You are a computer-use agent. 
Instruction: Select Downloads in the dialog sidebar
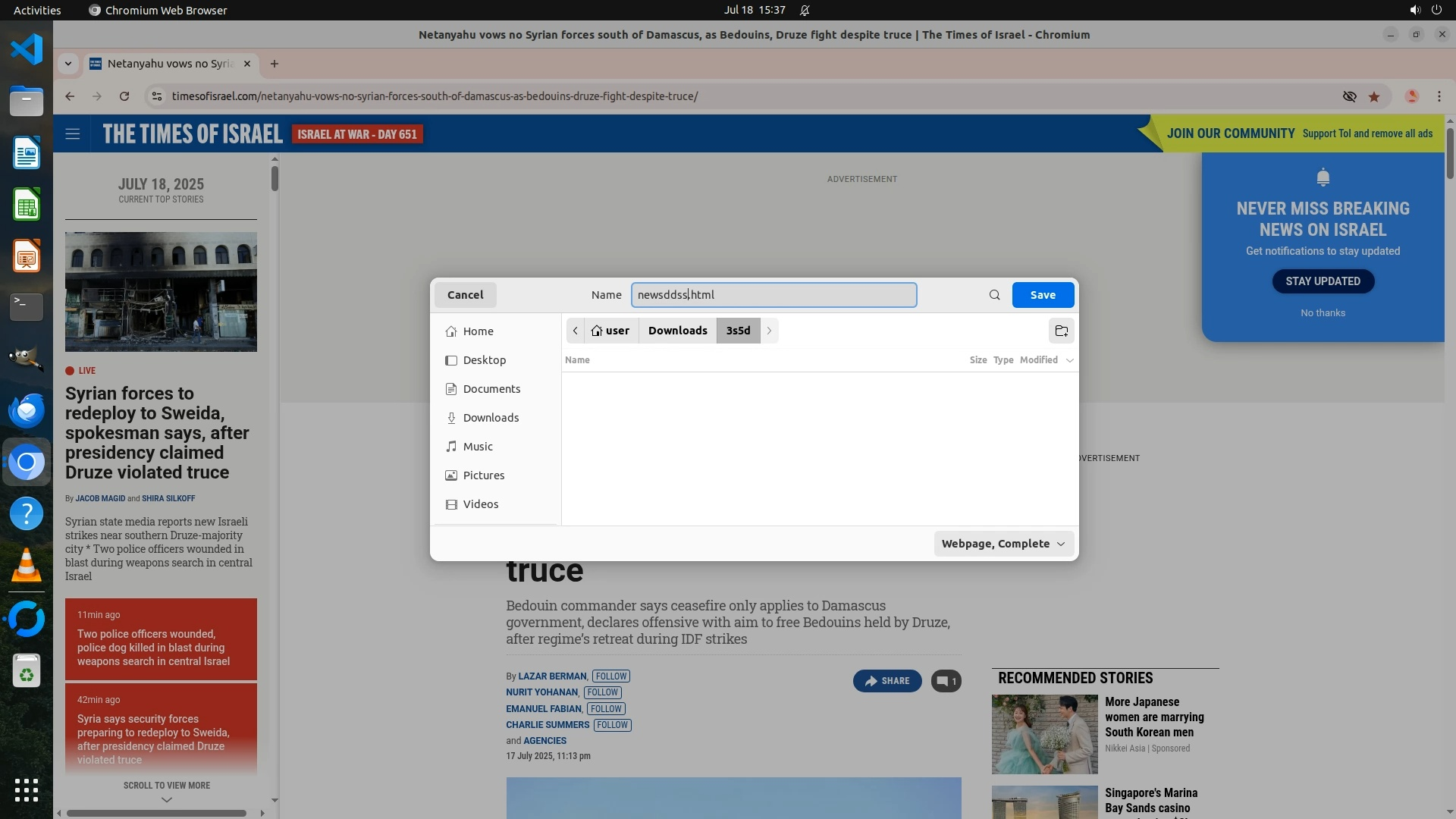click(491, 418)
